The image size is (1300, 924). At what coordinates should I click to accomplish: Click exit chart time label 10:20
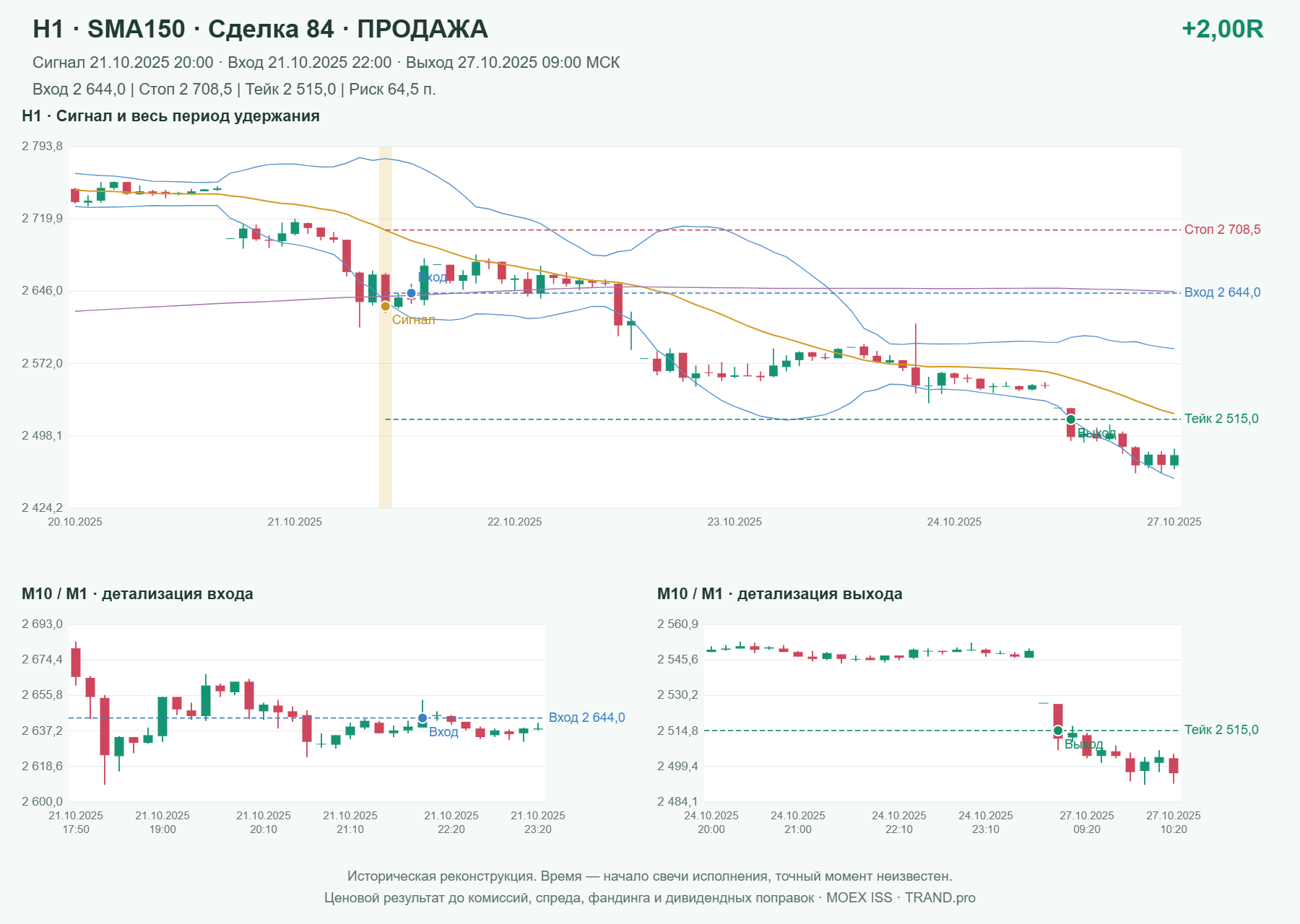[1174, 829]
